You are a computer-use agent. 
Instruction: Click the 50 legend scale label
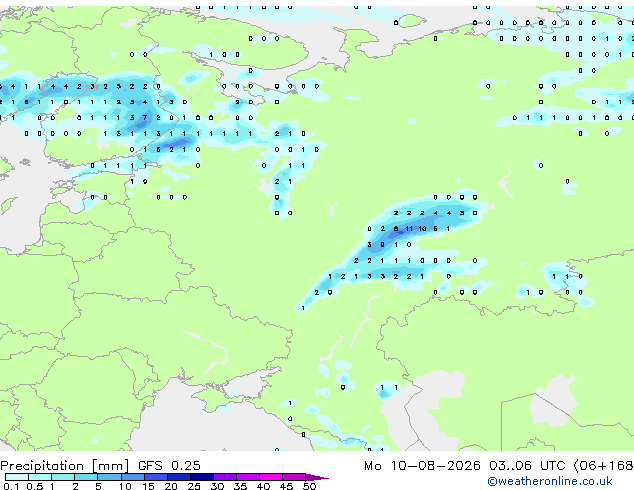310,486
